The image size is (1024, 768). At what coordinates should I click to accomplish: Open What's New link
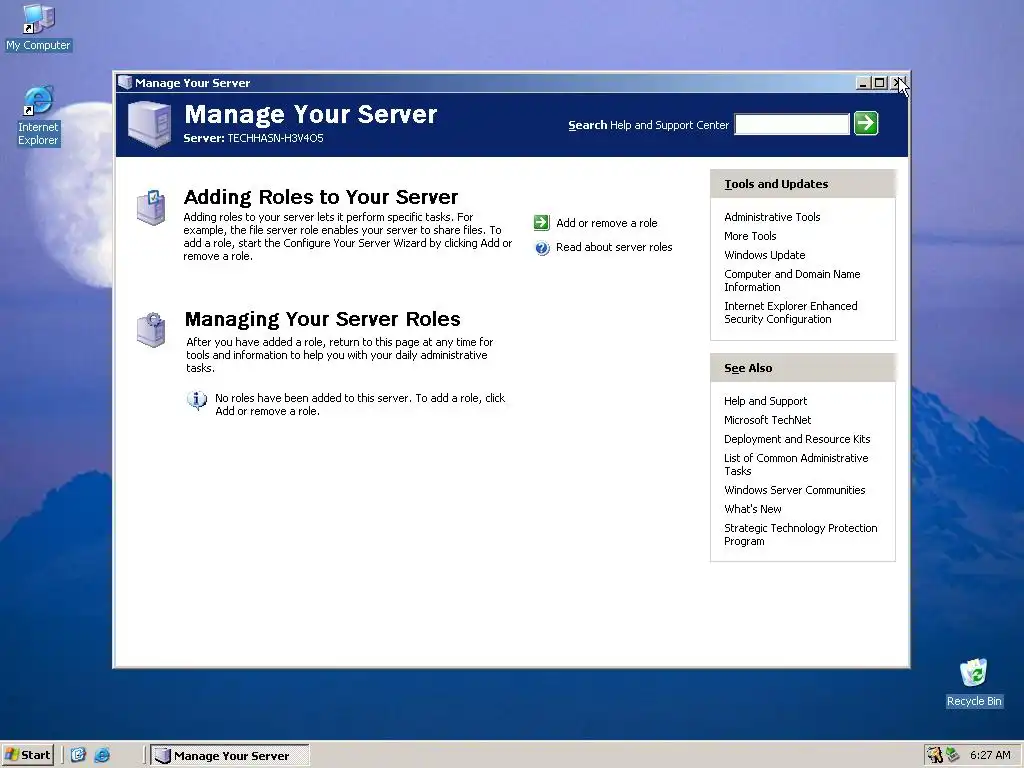[752, 509]
